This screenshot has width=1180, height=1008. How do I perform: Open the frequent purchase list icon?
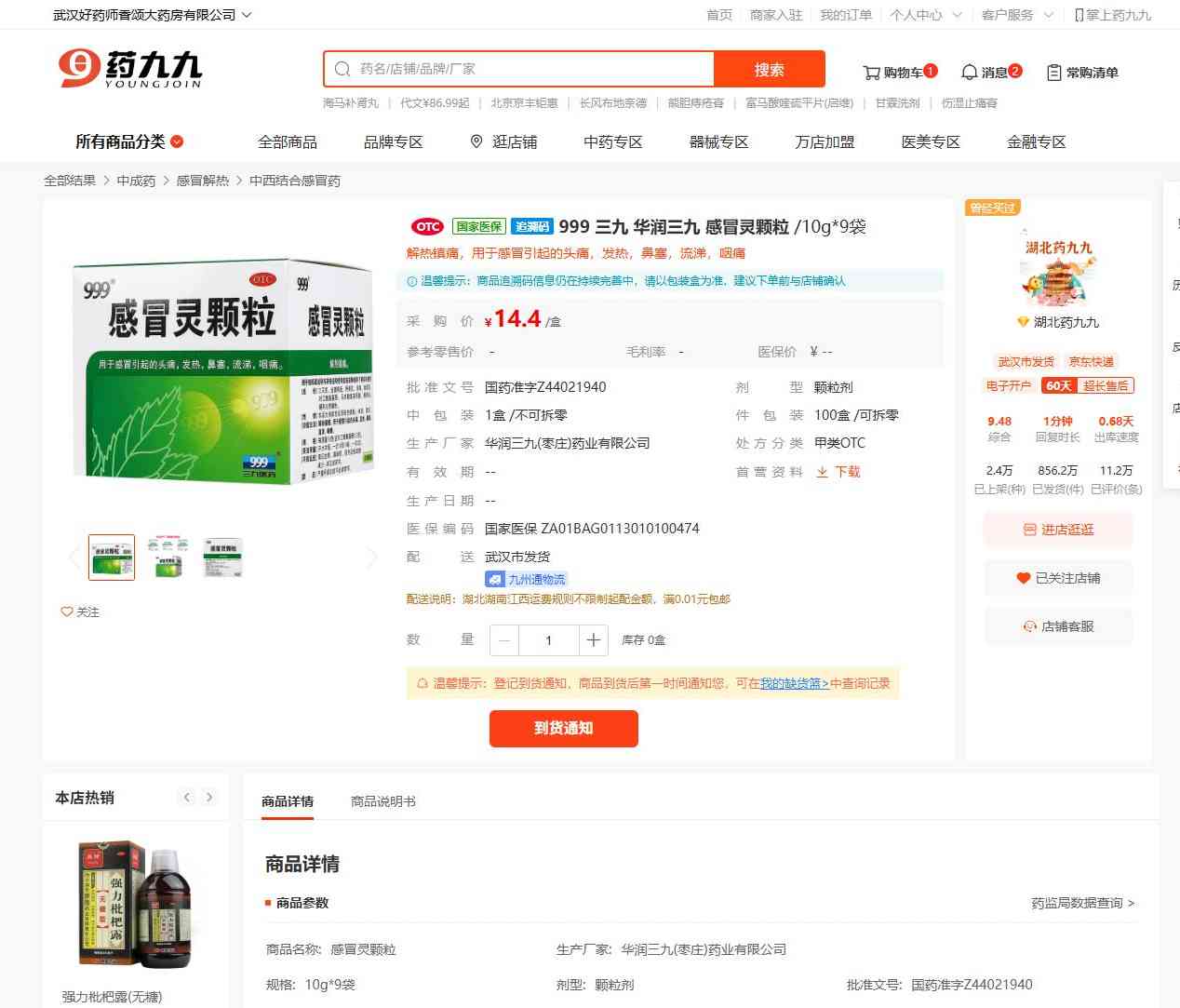(x=1054, y=73)
